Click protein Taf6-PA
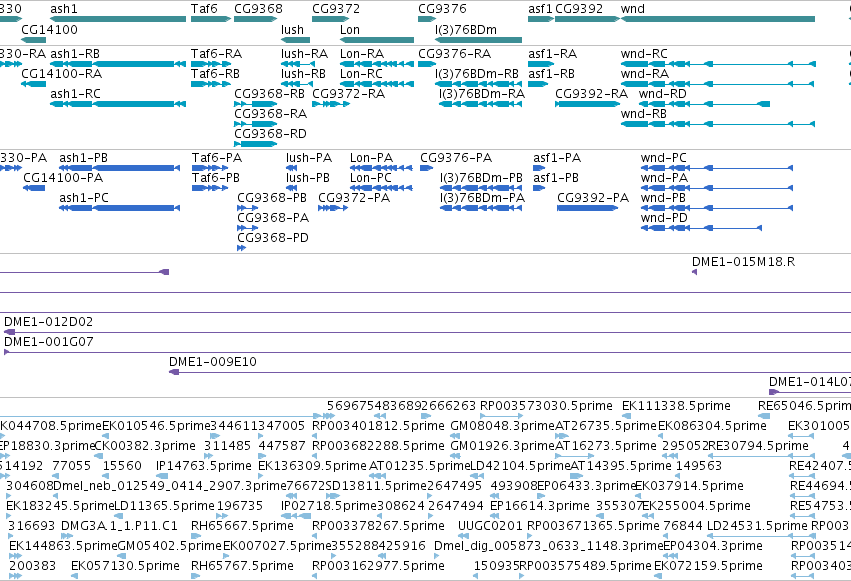Image resolution: width=851 pixels, height=581 pixels. (x=210, y=168)
